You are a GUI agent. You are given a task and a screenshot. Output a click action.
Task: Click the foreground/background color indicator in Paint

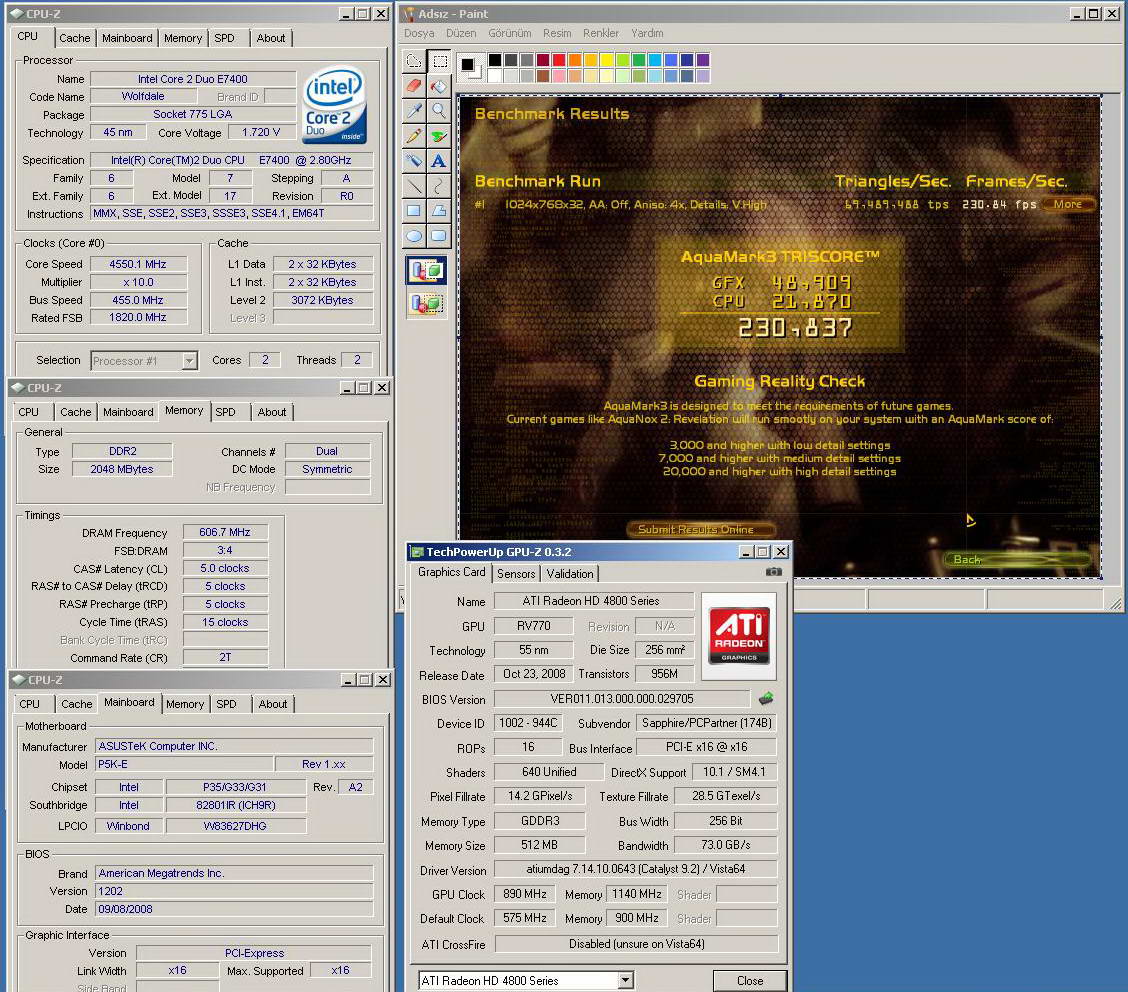pyautogui.click(x=470, y=67)
